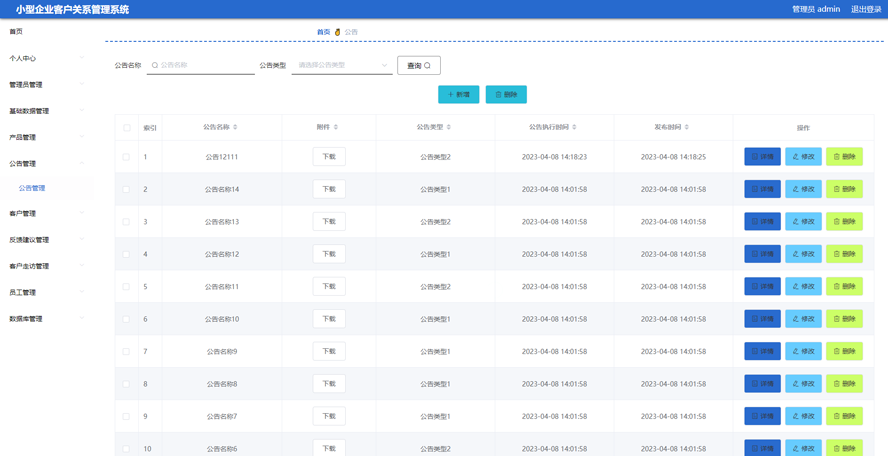
Task: Click 退出登录 to log out
Action: [x=866, y=9]
